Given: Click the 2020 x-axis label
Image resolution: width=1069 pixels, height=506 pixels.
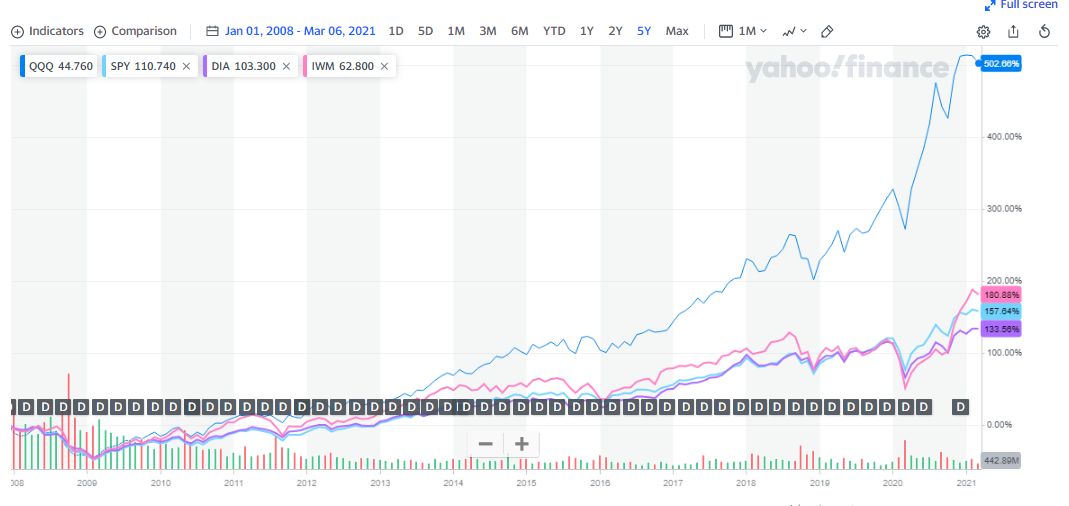Looking at the screenshot, I should click(892, 483).
